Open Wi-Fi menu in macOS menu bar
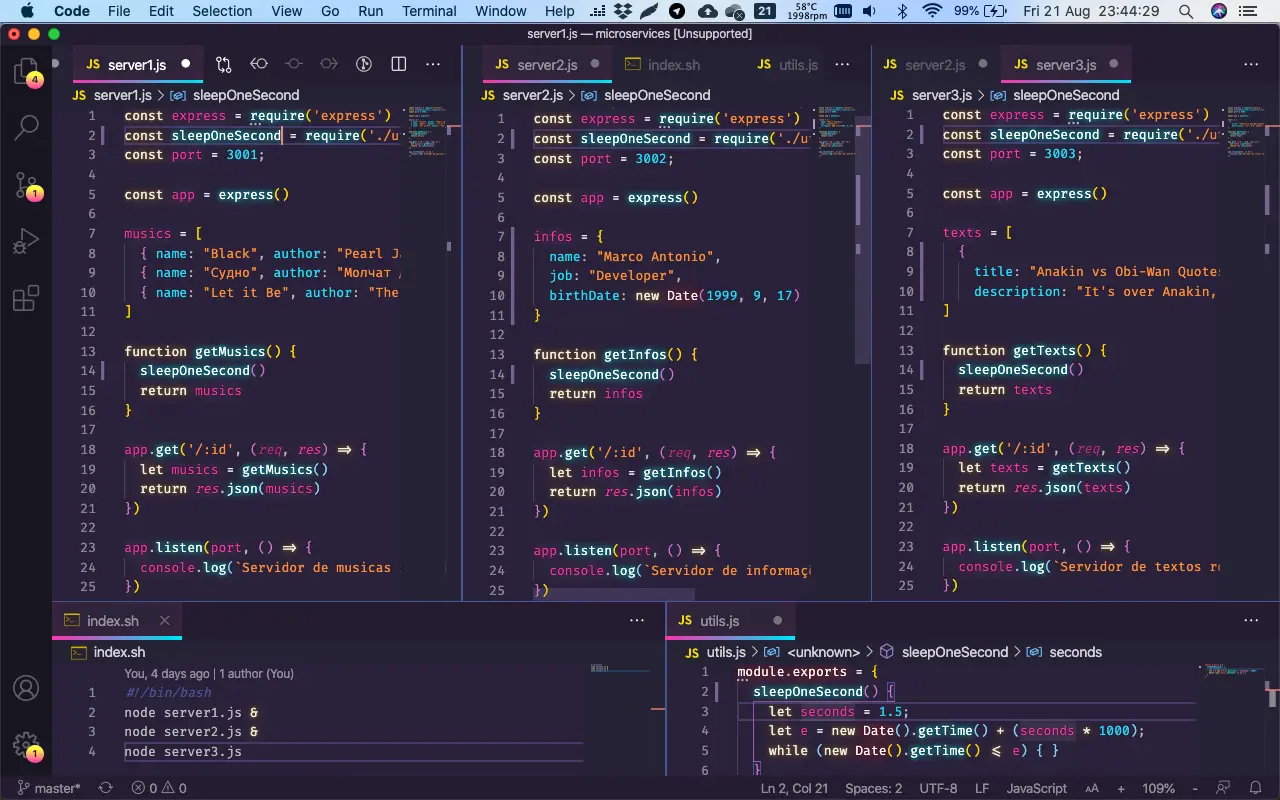This screenshot has height=800, width=1280. pyautogui.click(x=932, y=11)
